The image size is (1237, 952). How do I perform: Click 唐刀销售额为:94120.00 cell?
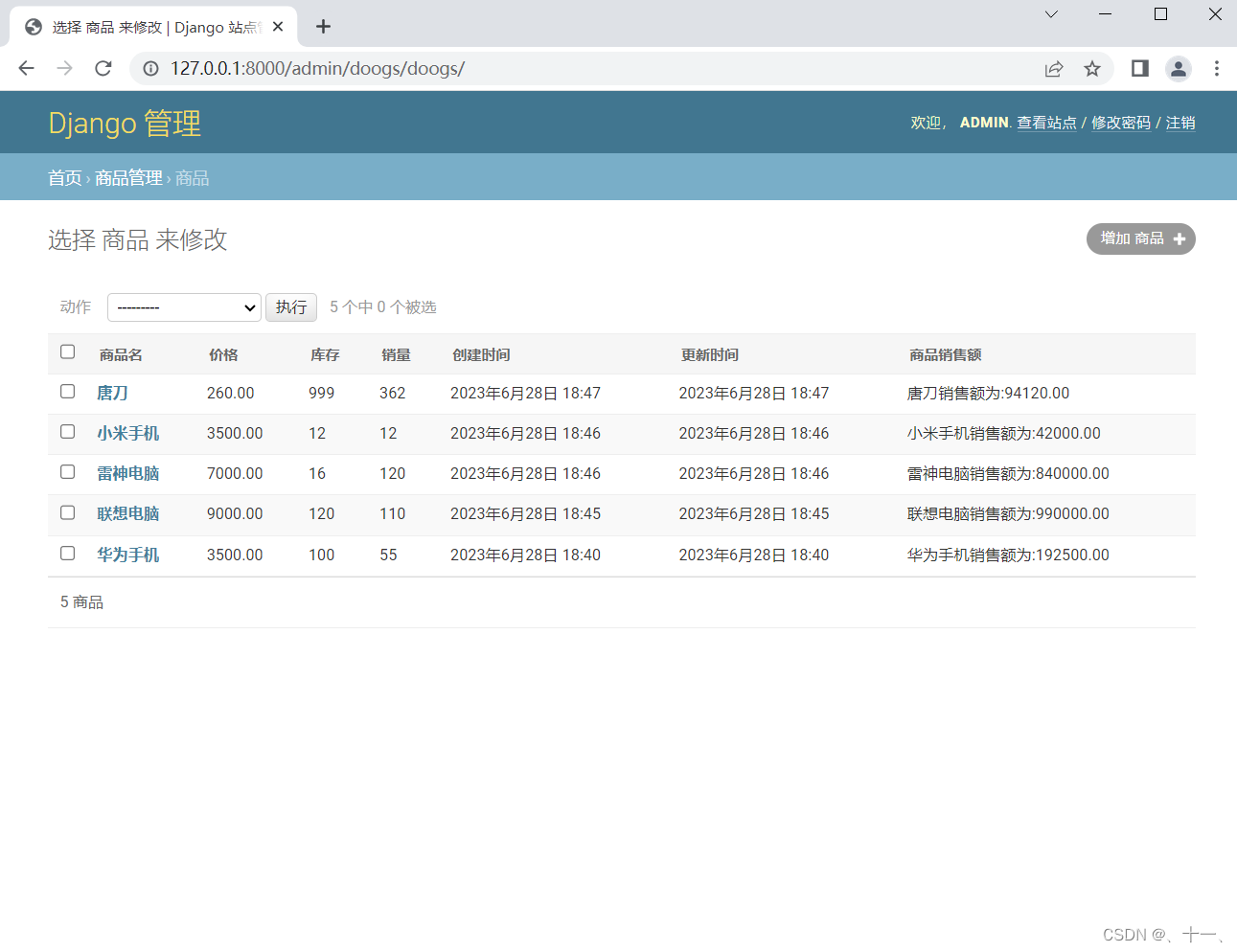click(988, 393)
